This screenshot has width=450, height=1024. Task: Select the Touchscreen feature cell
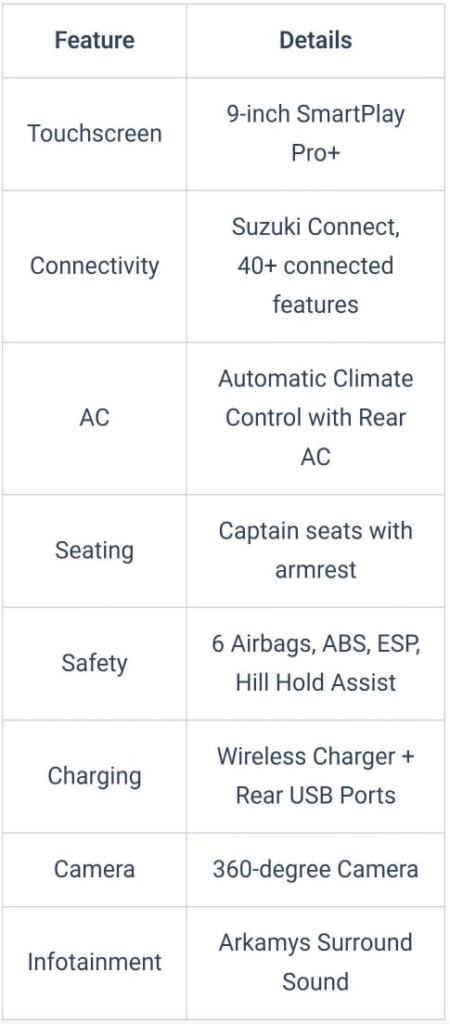[x=95, y=134]
